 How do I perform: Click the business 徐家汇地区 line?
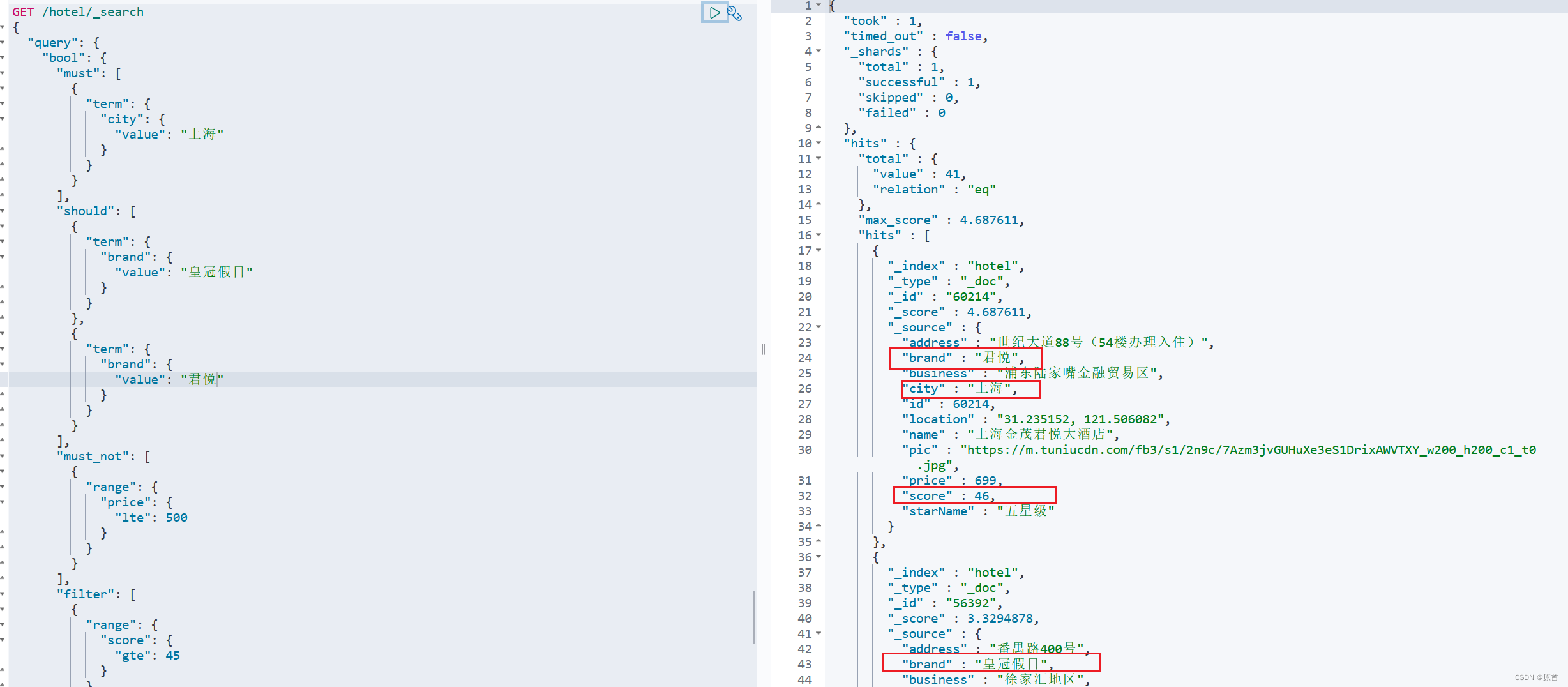pos(996,680)
